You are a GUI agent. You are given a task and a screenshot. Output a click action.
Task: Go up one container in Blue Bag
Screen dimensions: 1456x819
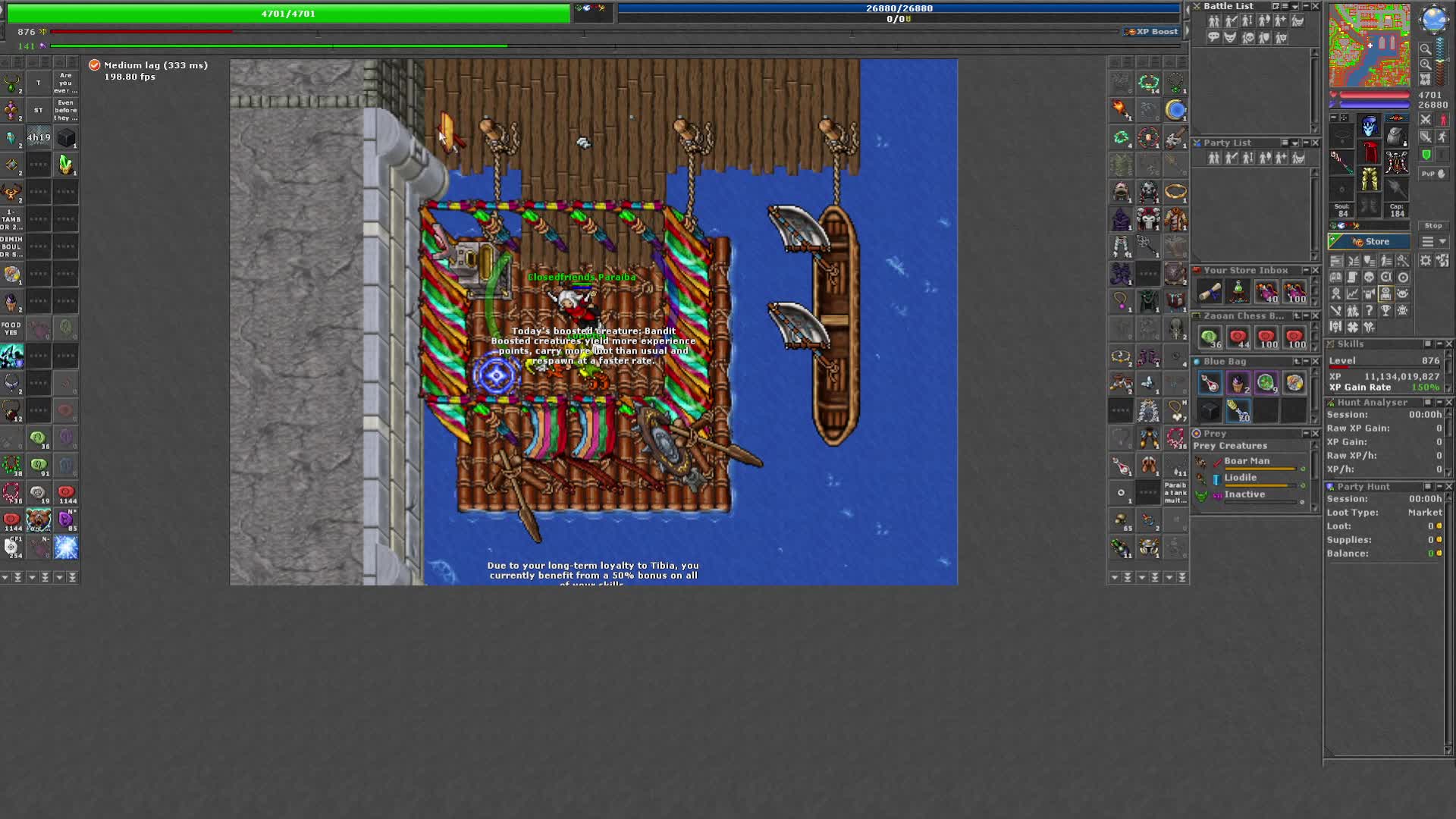(1297, 362)
